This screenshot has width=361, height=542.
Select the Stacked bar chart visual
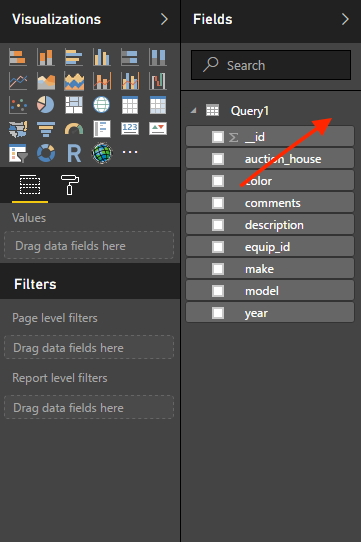point(18,57)
